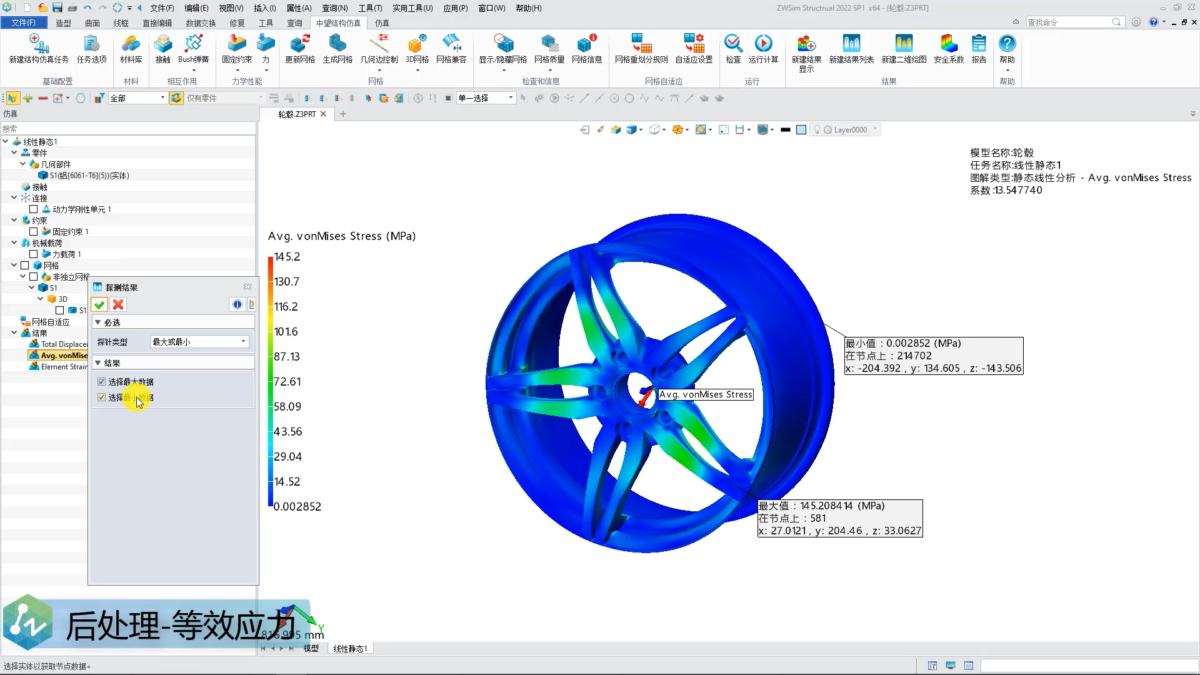Switch to the 造型 ribbon tab
The height and width of the screenshot is (675, 1200).
pos(63,22)
